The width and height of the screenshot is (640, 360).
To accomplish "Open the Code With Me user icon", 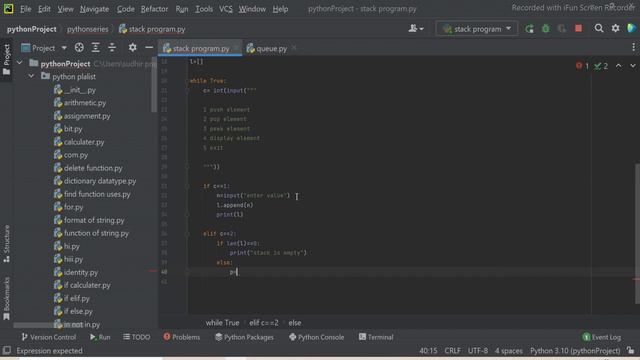I will (416, 29).
